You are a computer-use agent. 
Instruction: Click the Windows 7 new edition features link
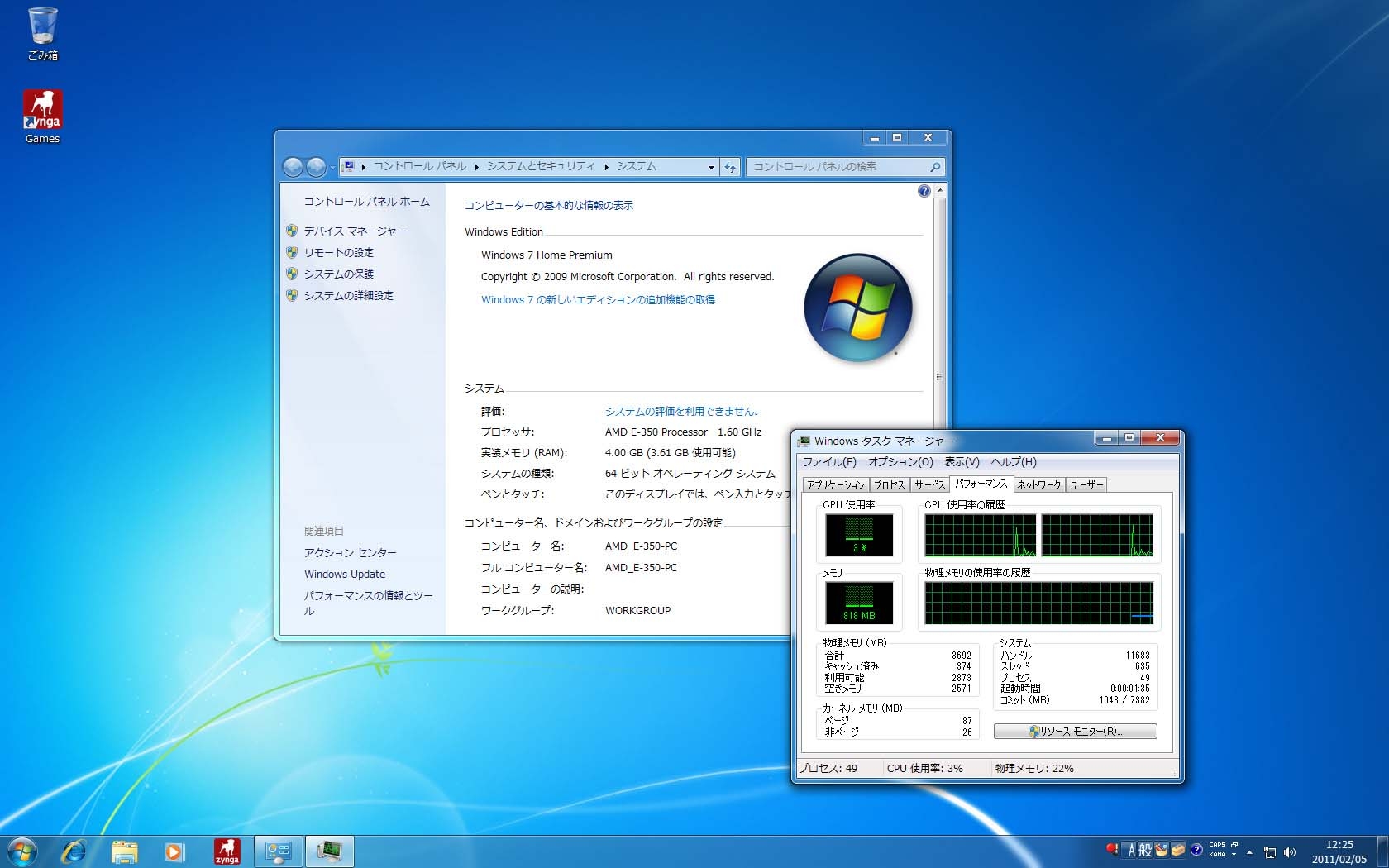pos(598,300)
